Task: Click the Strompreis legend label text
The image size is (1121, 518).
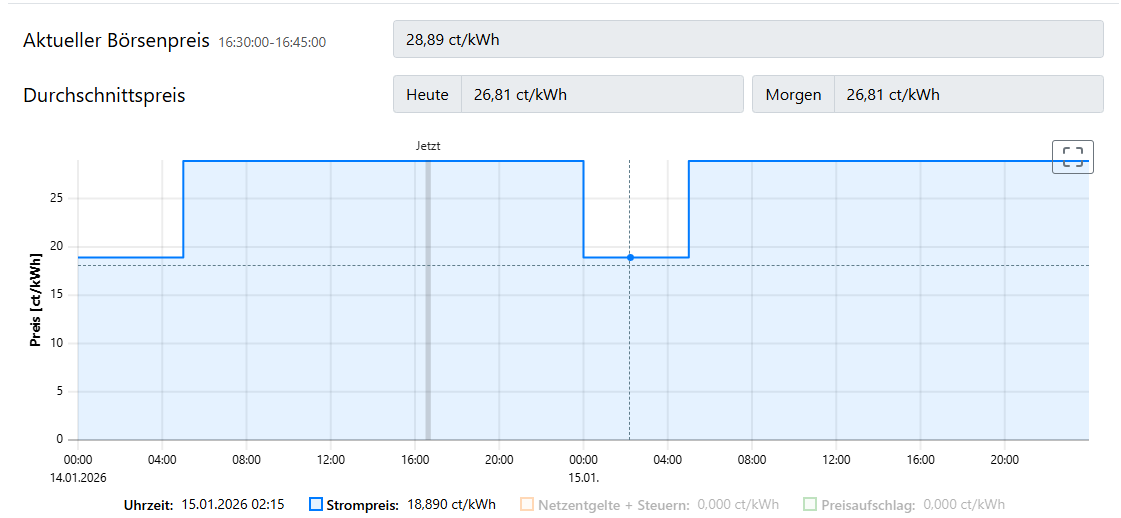Action: tap(364, 505)
